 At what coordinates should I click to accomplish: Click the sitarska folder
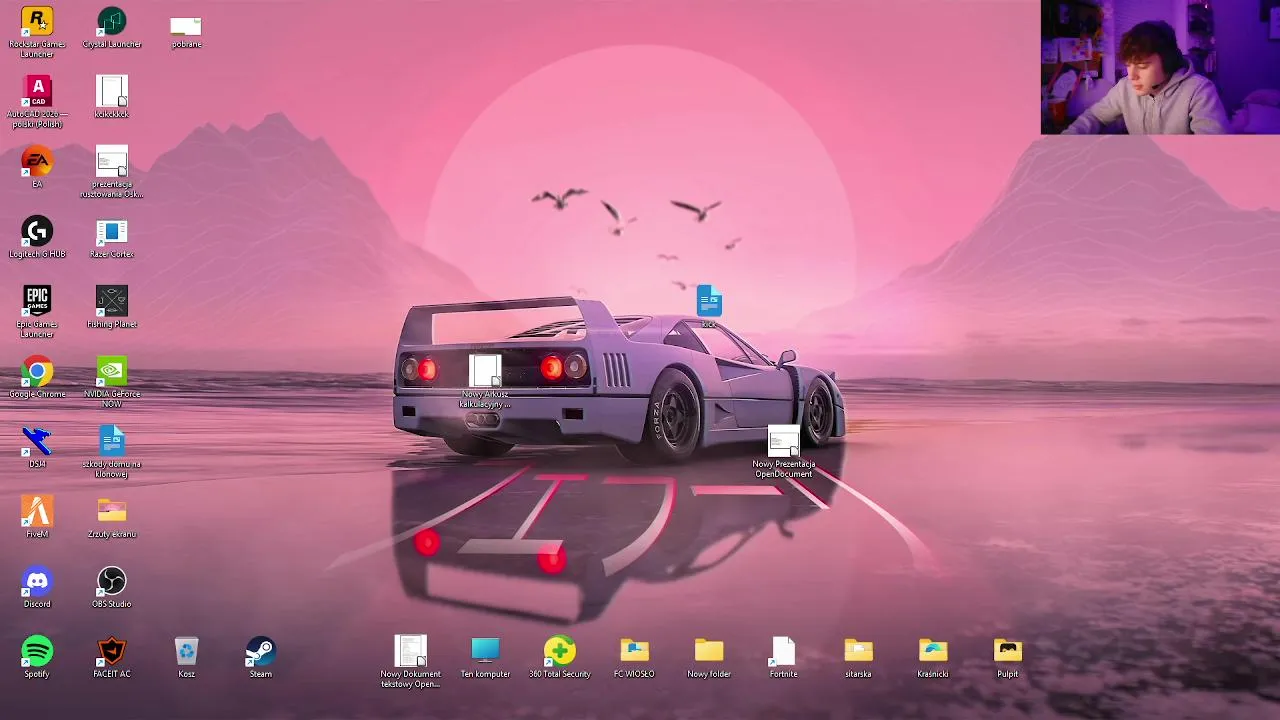coord(858,657)
